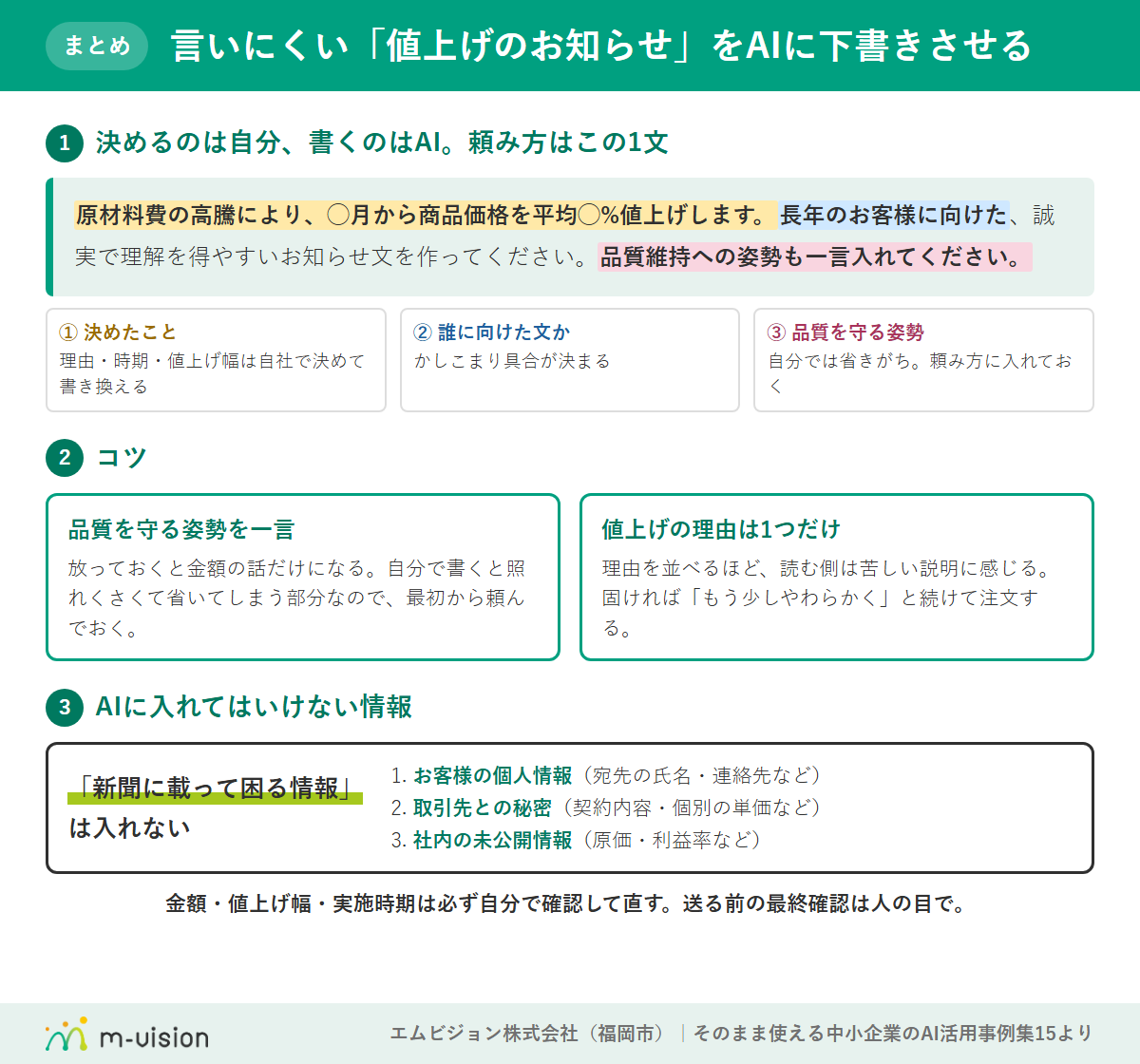Click heading 決めるのは自分、書くのはAI。頼み方はこの1文
Screen dimensions: 1140x1064
pos(382,142)
